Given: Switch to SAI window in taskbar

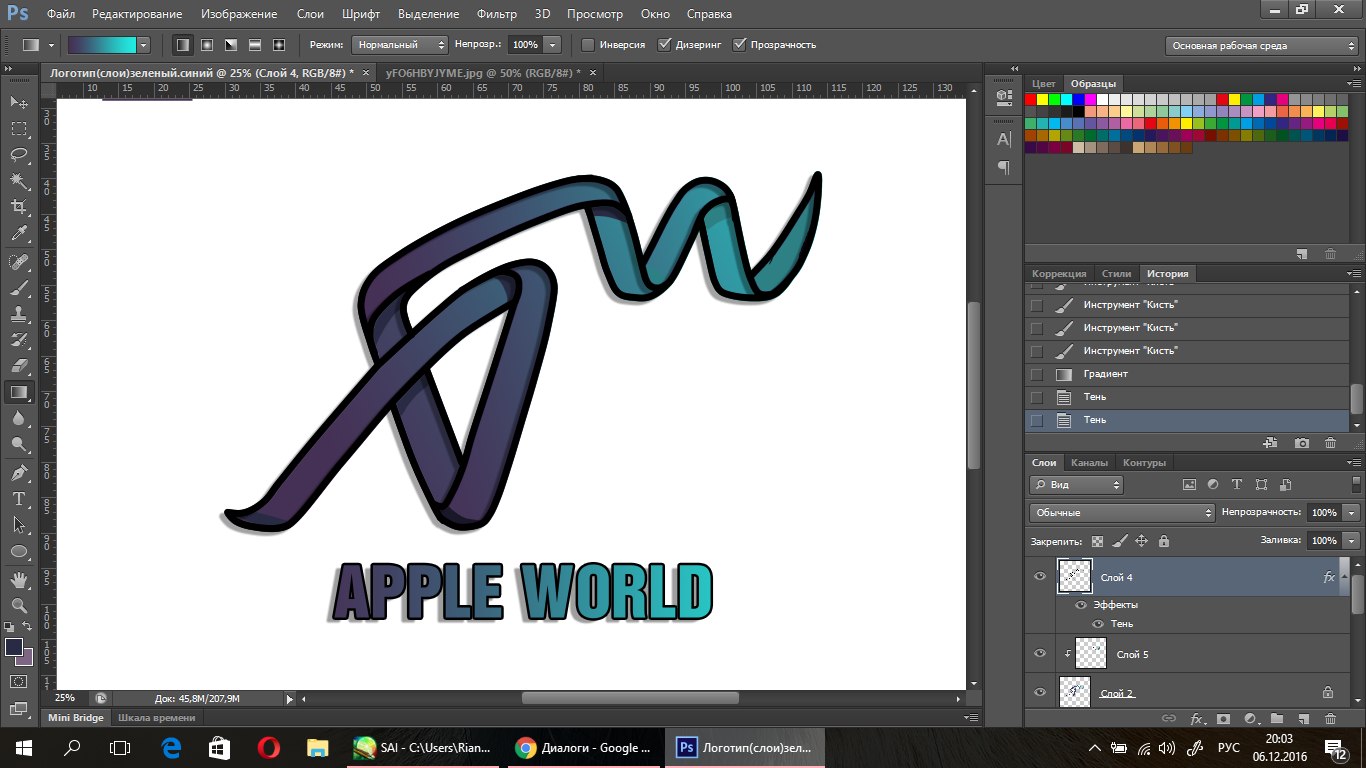Looking at the screenshot, I should tap(424, 747).
